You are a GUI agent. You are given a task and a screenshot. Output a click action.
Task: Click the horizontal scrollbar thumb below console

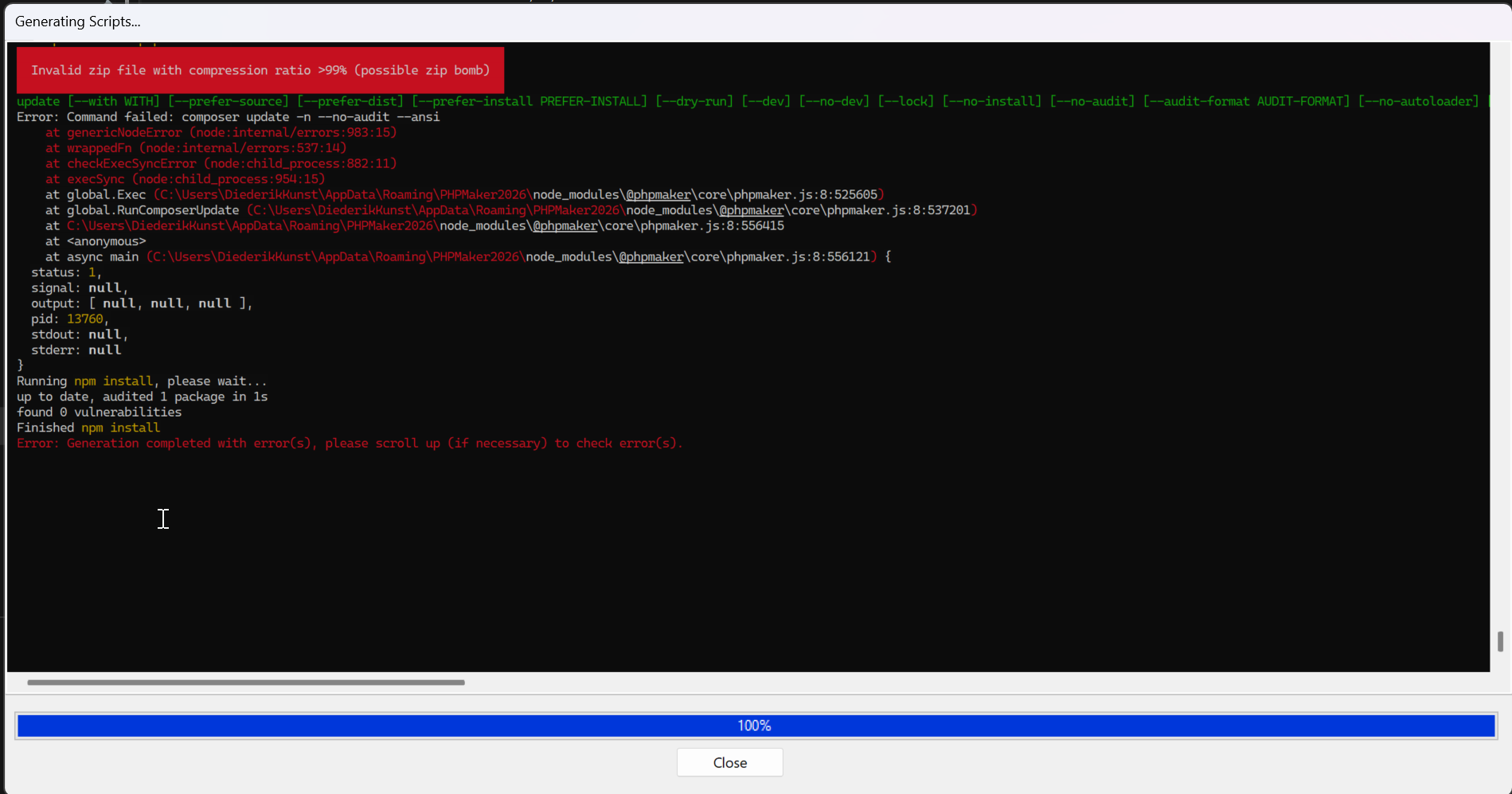click(245, 683)
